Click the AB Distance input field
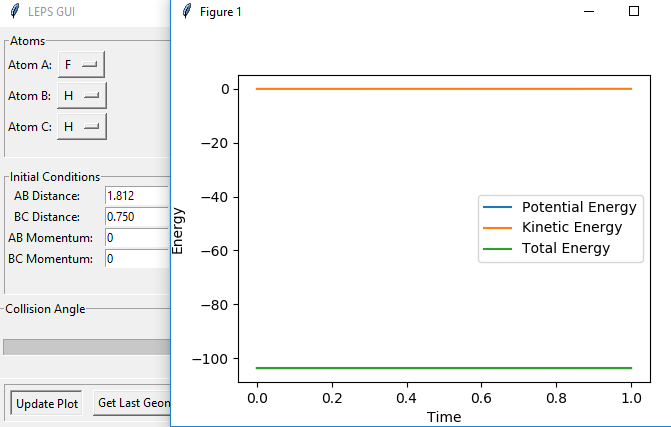671x427 pixels. point(137,195)
